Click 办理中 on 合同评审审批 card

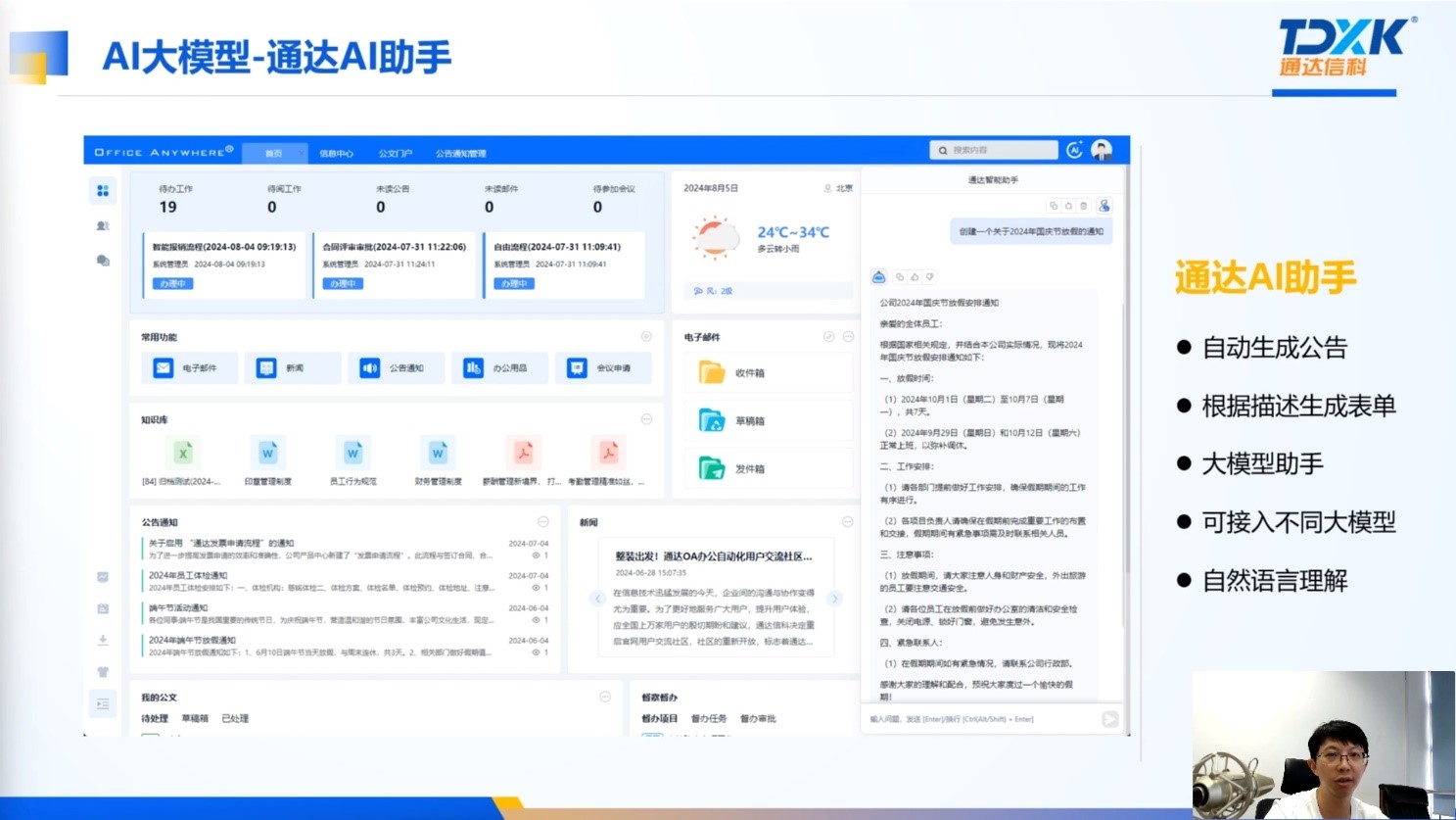[343, 283]
